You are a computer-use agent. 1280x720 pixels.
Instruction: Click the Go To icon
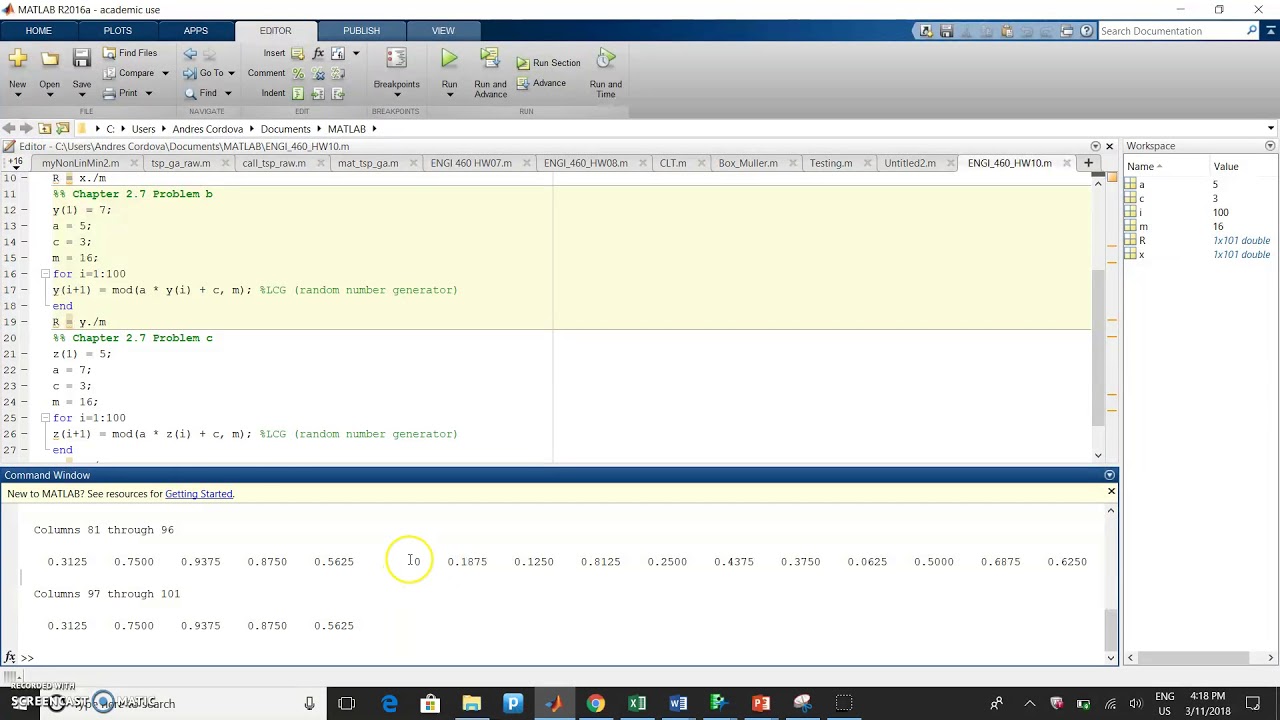coord(190,73)
